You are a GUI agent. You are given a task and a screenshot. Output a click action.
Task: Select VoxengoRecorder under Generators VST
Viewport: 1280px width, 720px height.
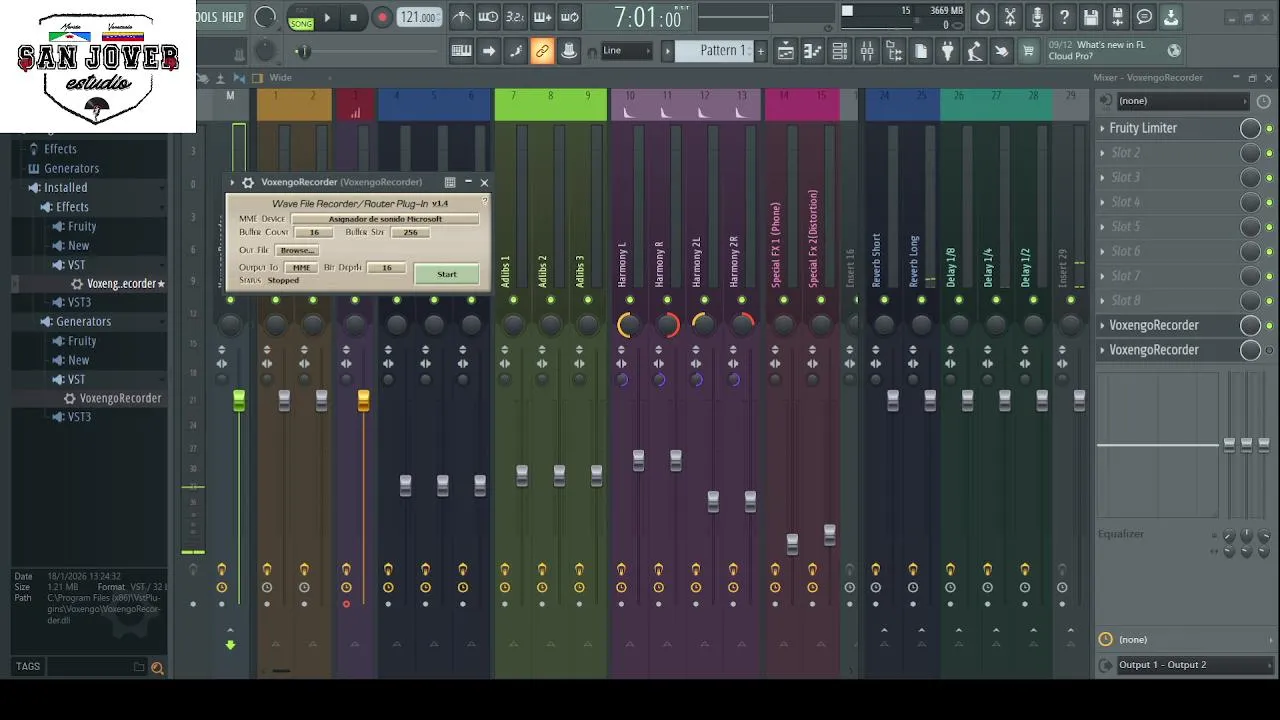[120, 398]
